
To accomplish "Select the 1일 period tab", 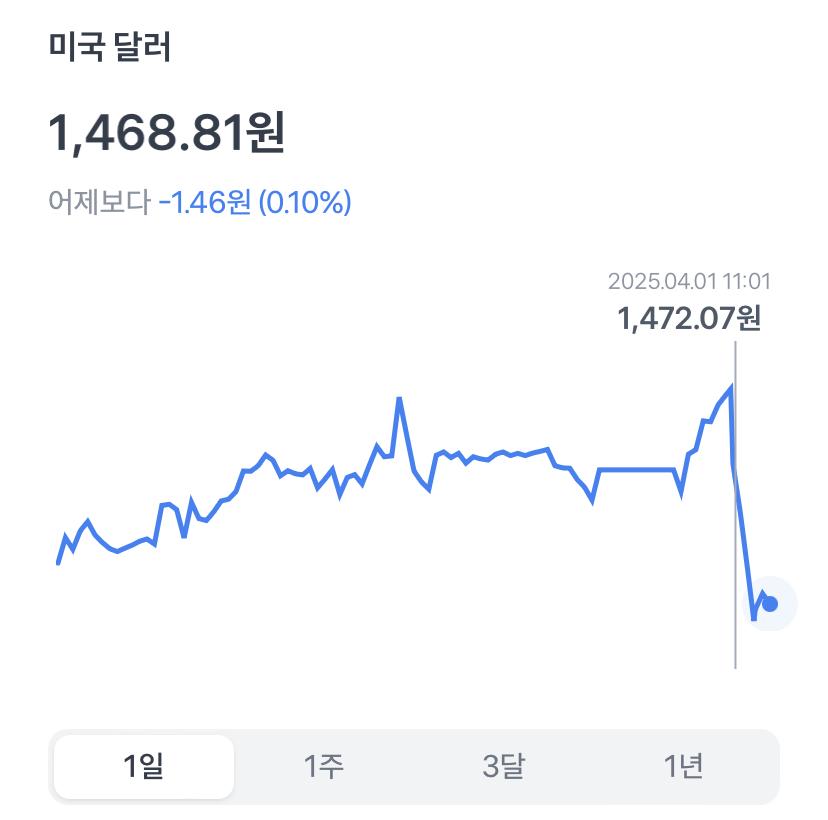I will tap(144, 766).
